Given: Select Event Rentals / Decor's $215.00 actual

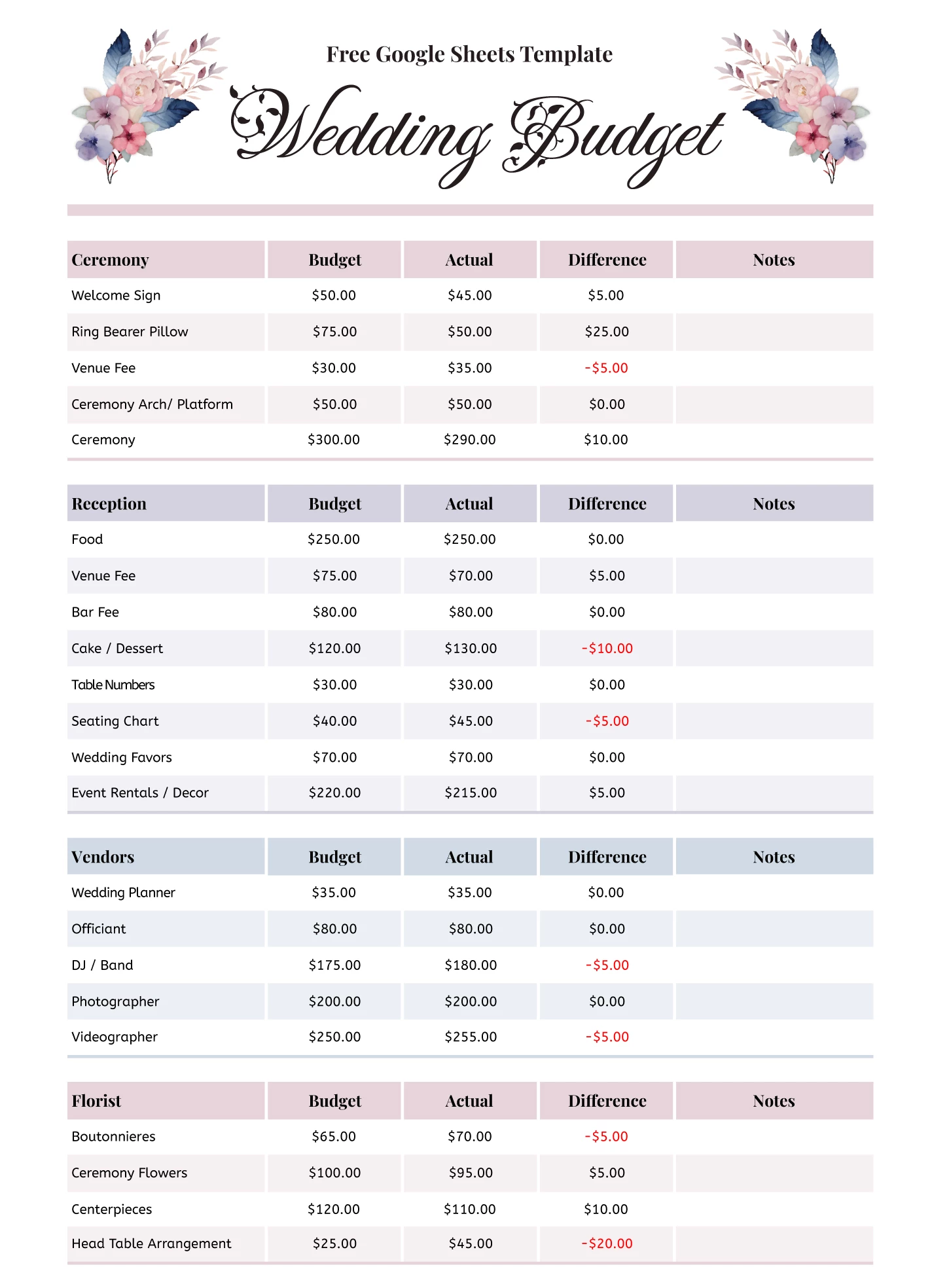Looking at the screenshot, I should coord(471,793).
